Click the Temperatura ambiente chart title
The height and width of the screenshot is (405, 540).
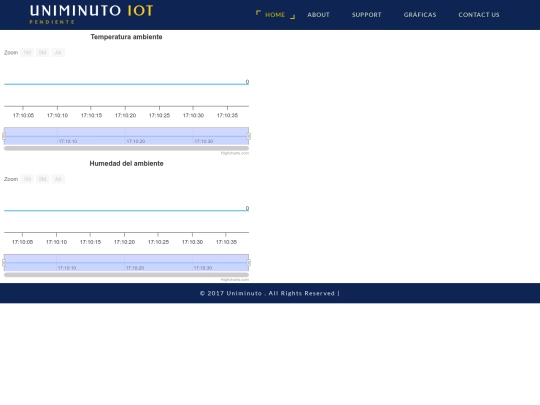[126, 37]
